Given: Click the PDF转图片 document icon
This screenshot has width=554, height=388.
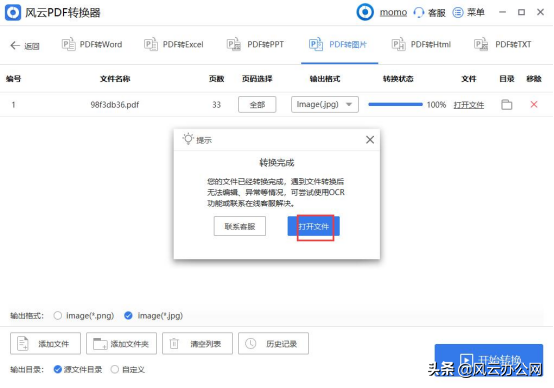Looking at the screenshot, I should (x=316, y=45).
